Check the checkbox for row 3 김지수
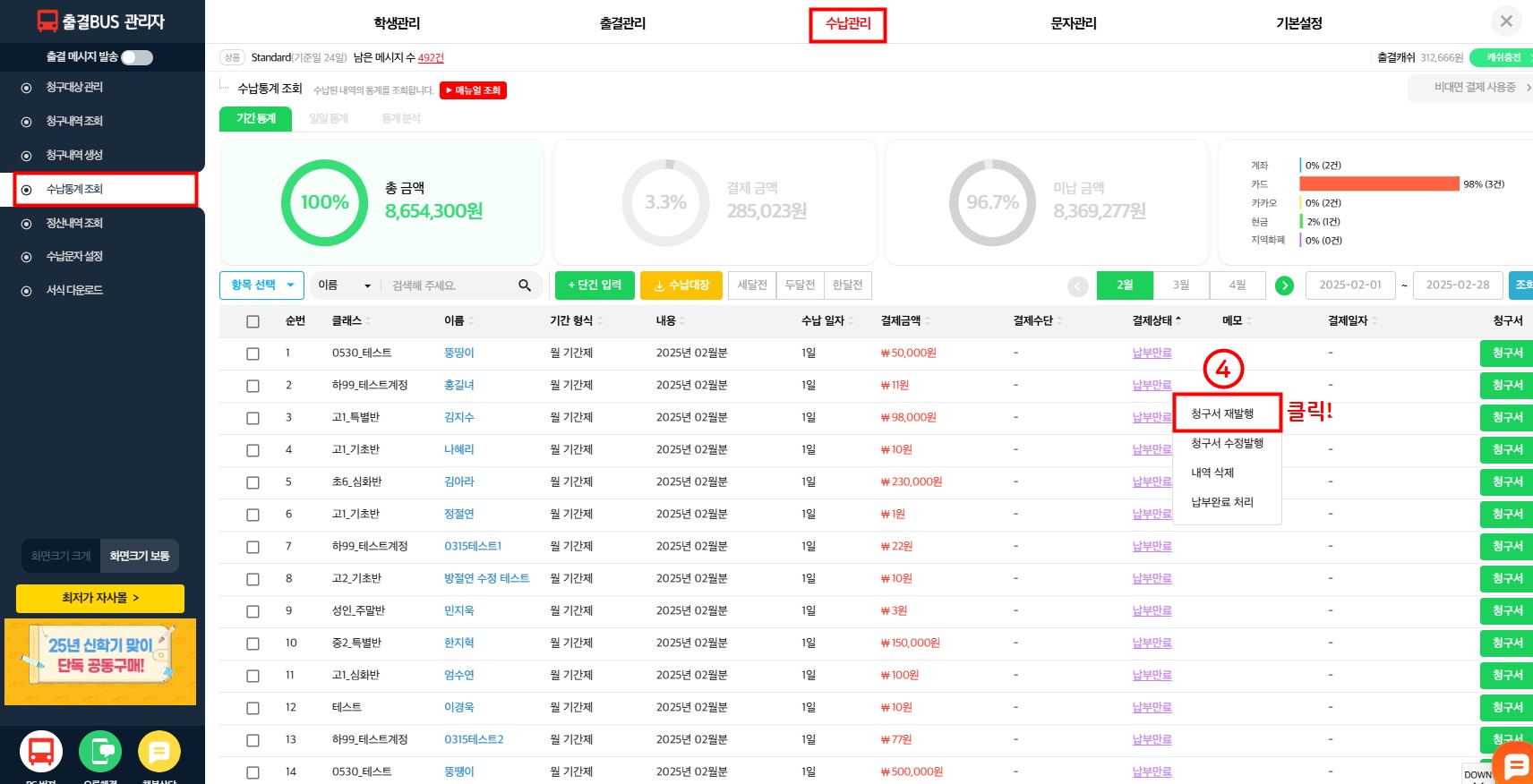The width and height of the screenshot is (1533, 784). pos(253,418)
